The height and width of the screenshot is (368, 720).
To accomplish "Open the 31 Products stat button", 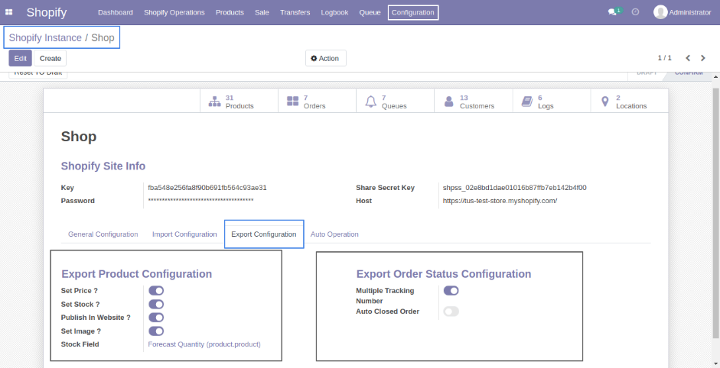I will [239, 101].
